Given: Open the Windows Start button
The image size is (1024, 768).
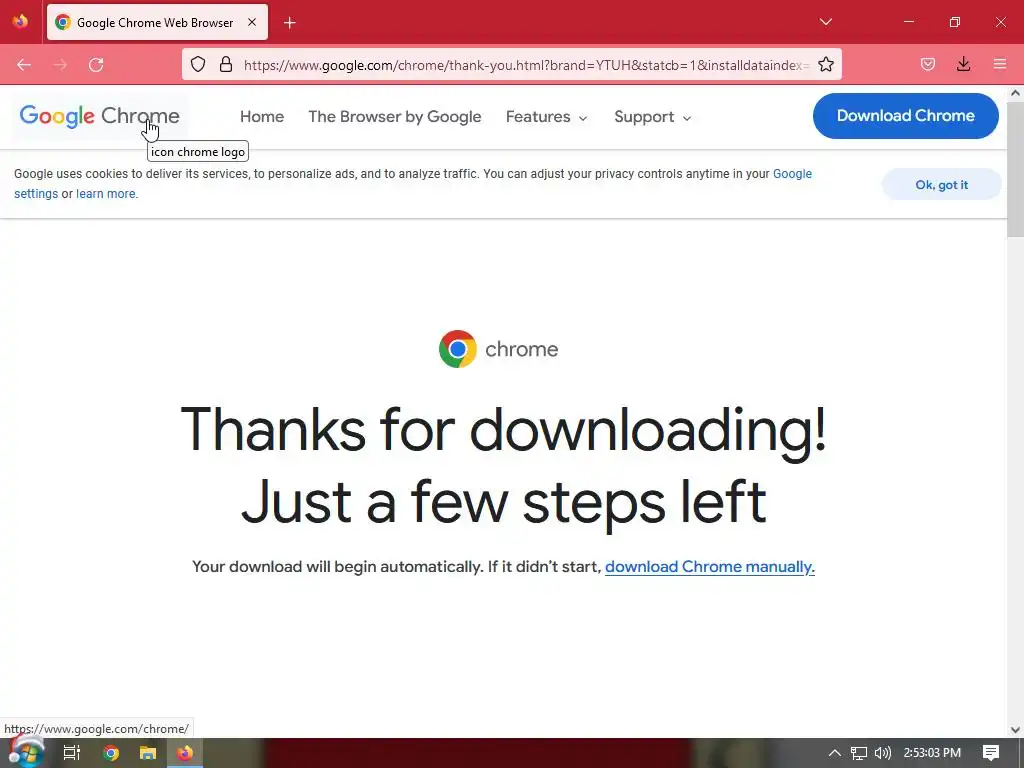Looking at the screenshot, I should (26, 753).
